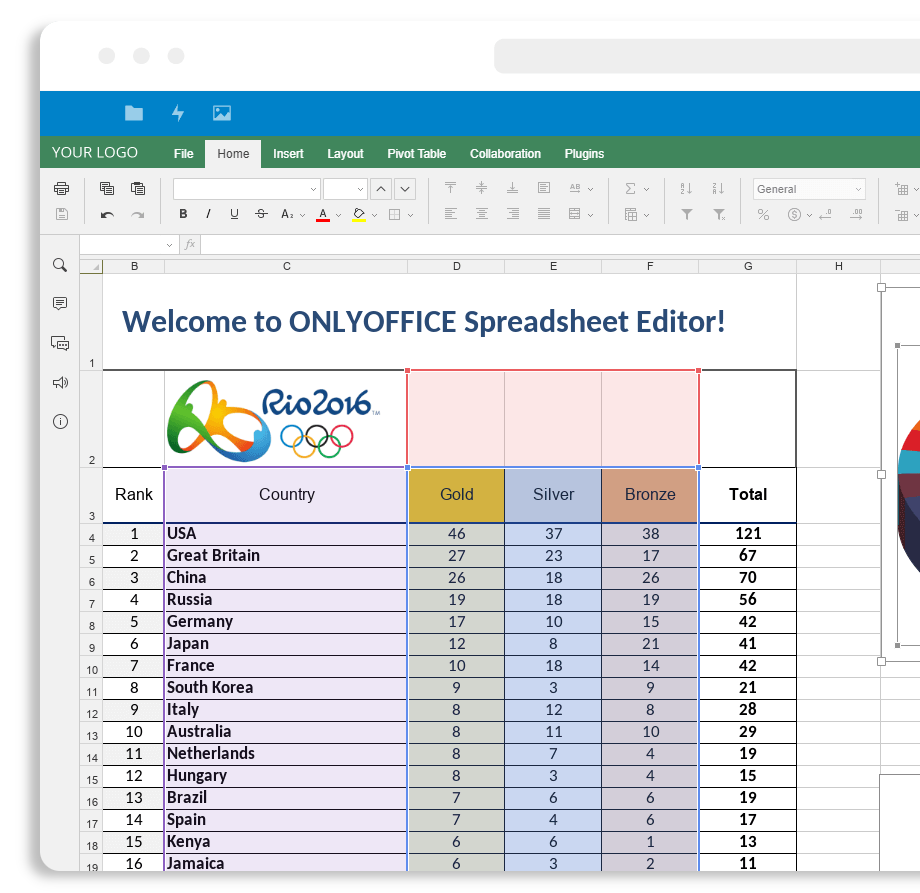Open the chat panel in sidebar

coord(60,343)
